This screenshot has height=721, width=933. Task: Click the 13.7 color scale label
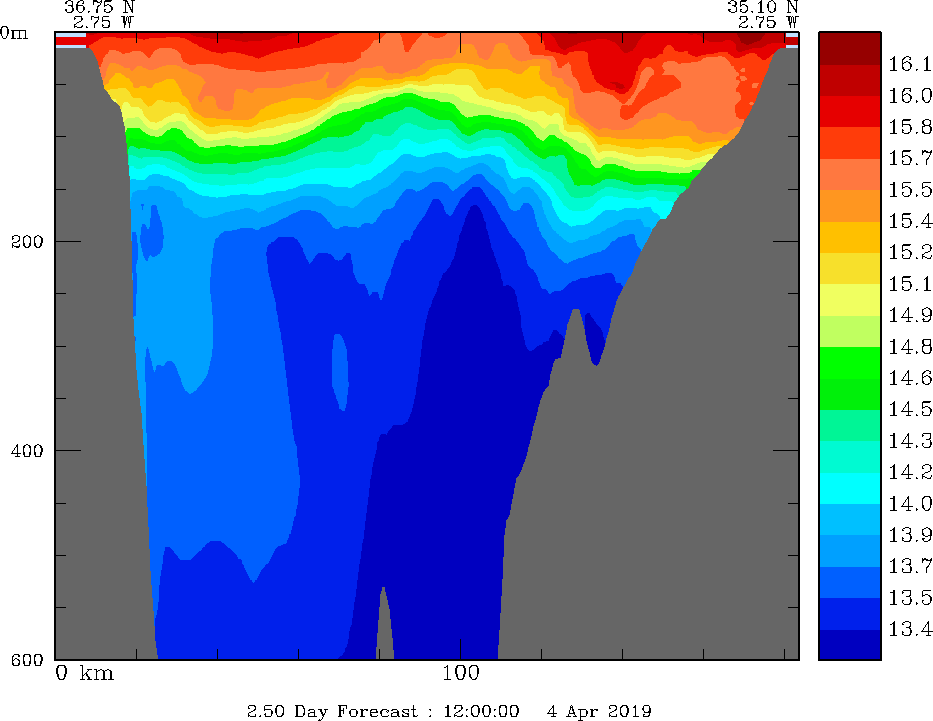[910, 566]
